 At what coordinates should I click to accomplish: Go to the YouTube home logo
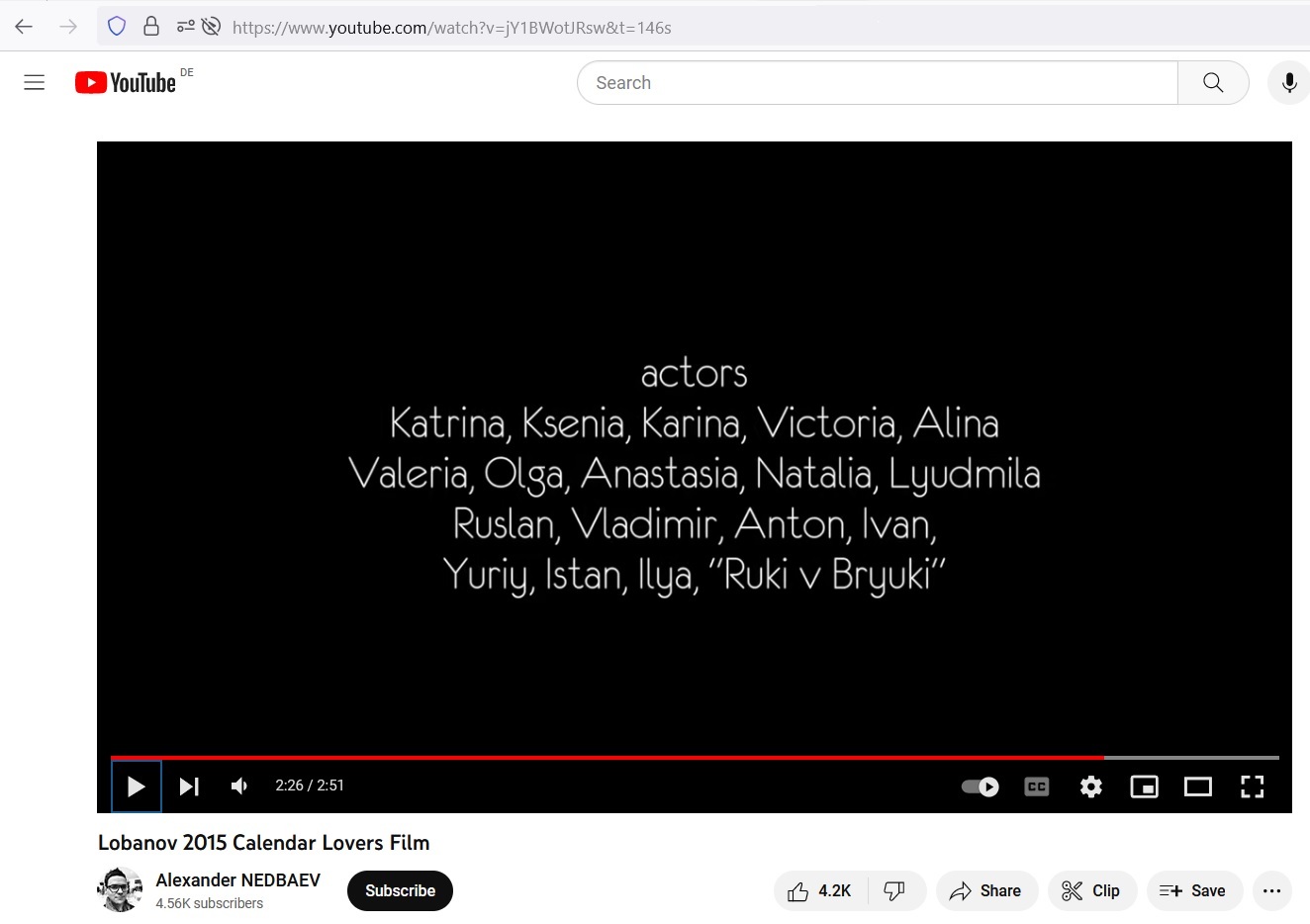(x=126, y=82)
